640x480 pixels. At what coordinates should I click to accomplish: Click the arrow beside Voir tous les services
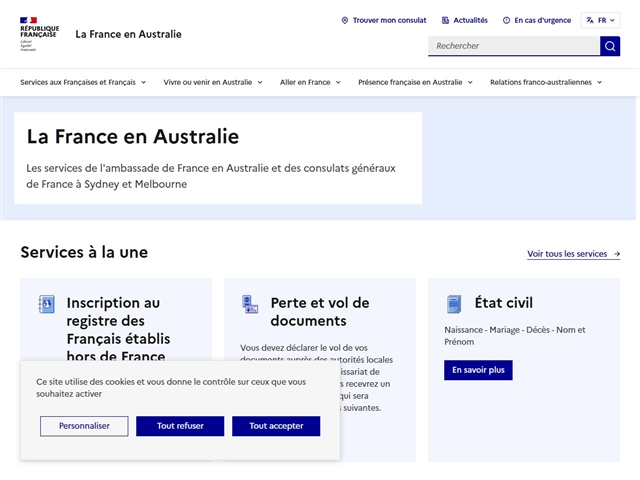pos(617,254)
